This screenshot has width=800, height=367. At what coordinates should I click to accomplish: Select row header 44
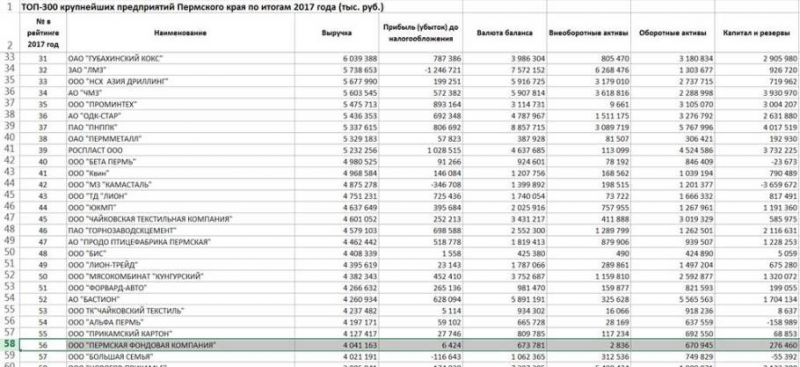click(9, 183)
